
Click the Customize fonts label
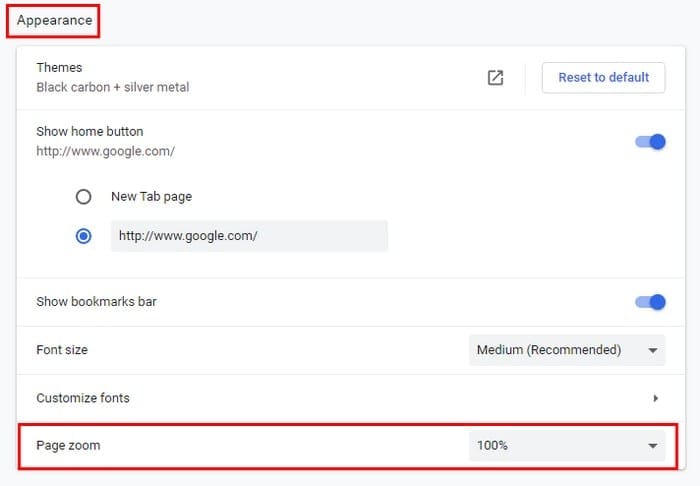click(83, 398)
